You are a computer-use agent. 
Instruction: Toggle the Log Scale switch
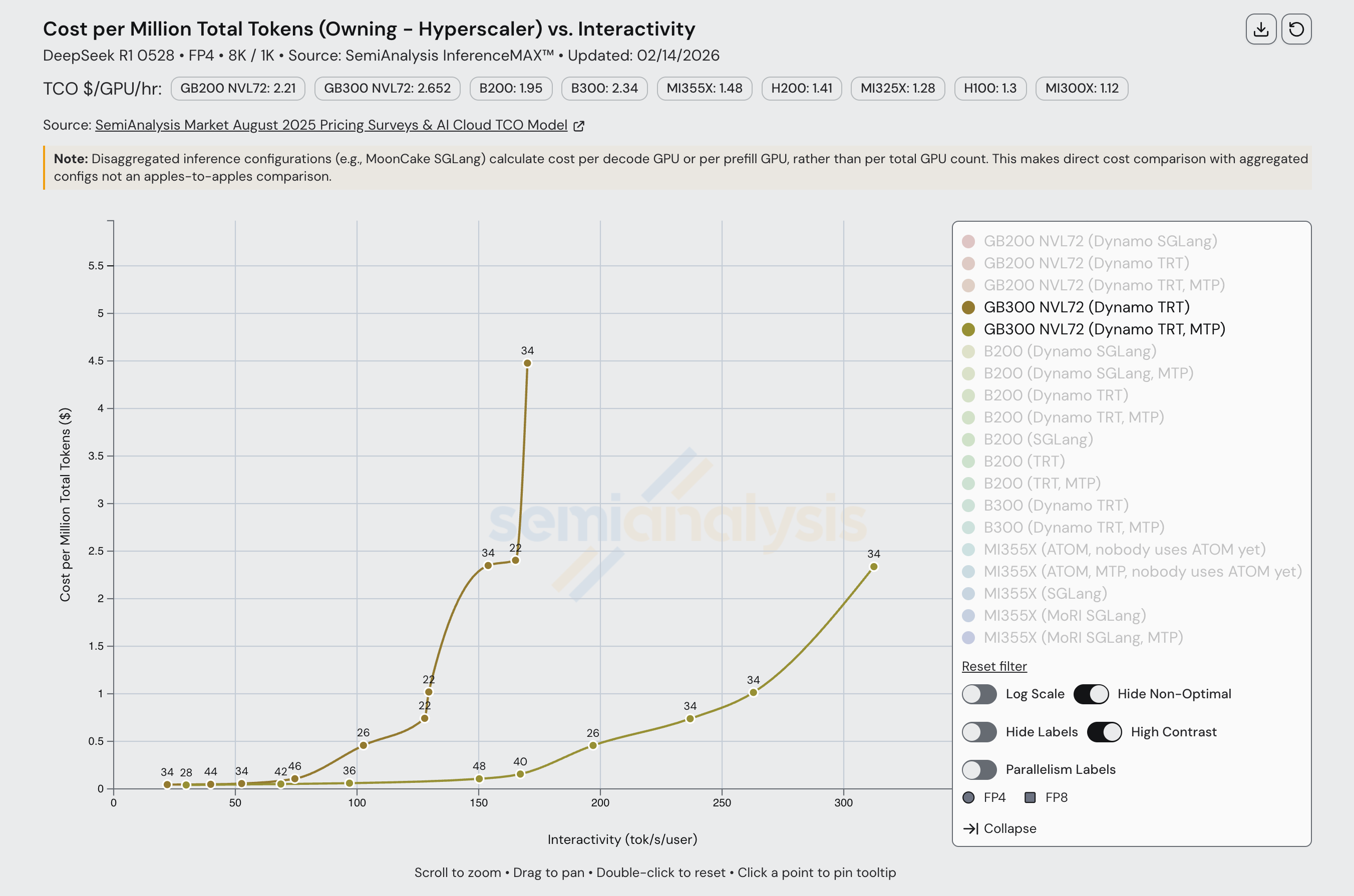click(979, 694)
